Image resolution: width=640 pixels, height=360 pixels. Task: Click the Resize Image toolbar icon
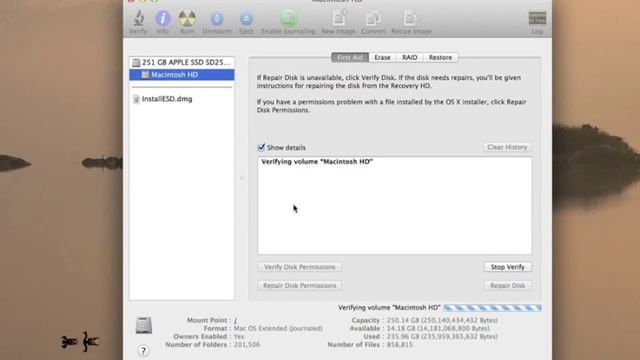[411, 22]
